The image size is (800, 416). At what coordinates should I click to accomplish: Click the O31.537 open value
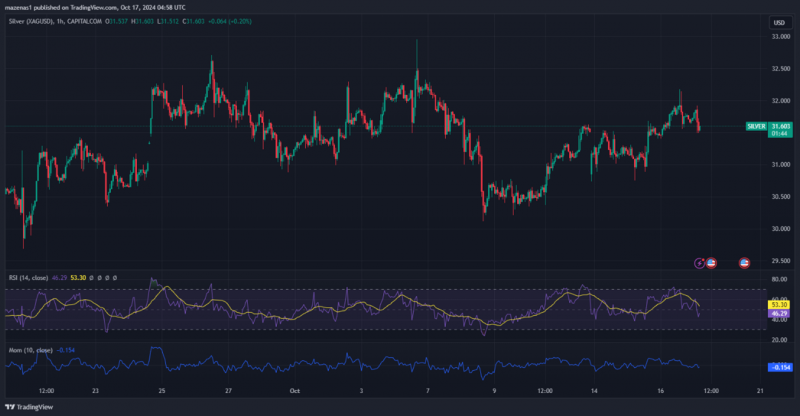(x=116, y=21)
